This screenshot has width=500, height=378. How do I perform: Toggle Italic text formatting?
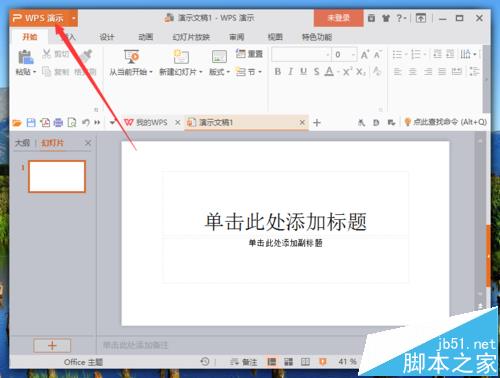coord(290,71)
